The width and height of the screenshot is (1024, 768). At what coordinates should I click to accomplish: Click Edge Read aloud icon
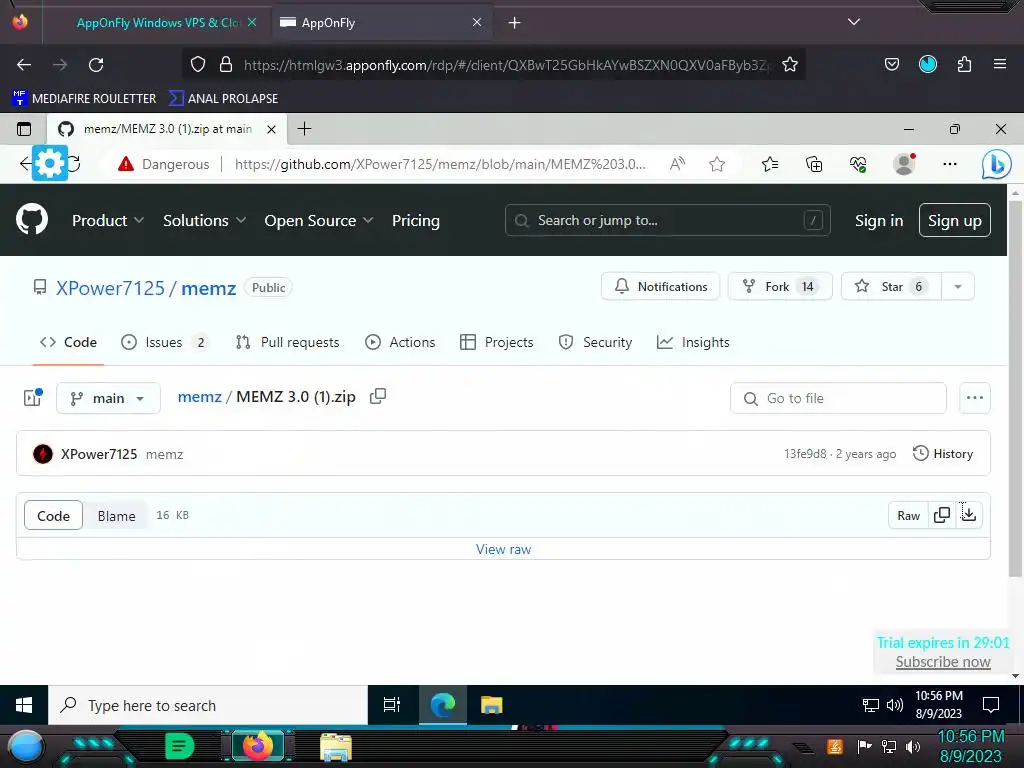tap(677, 164)
